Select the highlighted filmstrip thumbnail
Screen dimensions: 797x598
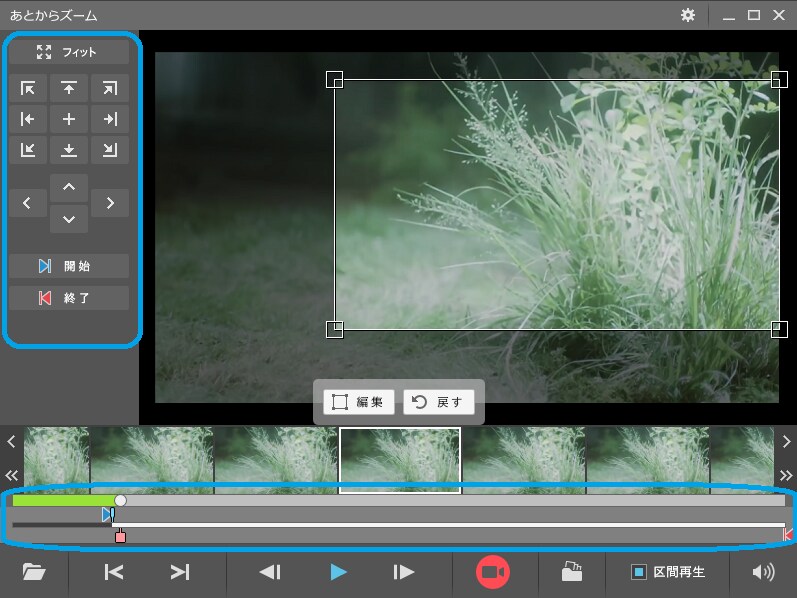400,460
